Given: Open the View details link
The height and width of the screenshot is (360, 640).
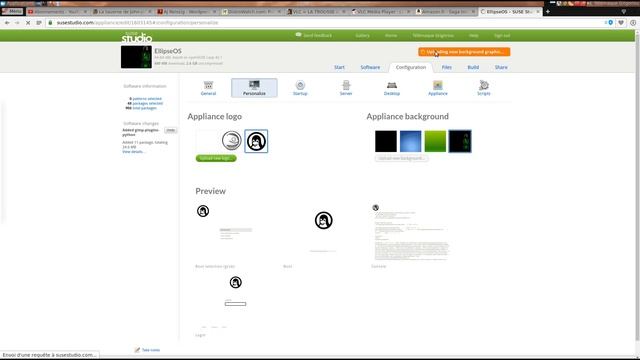Looking at the screenshot, I should (x=133, y=152).
